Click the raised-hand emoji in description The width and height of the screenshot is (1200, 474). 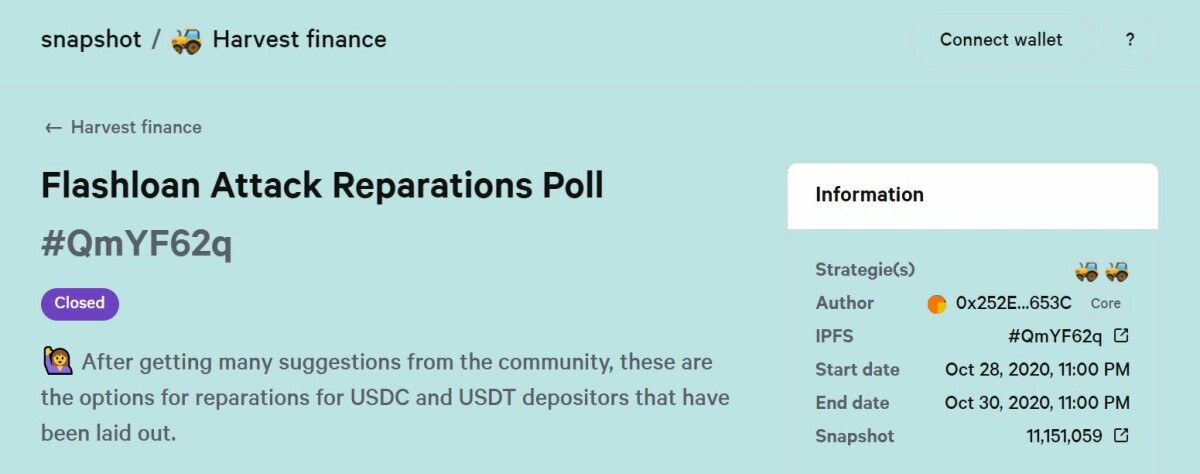(57, 361)
